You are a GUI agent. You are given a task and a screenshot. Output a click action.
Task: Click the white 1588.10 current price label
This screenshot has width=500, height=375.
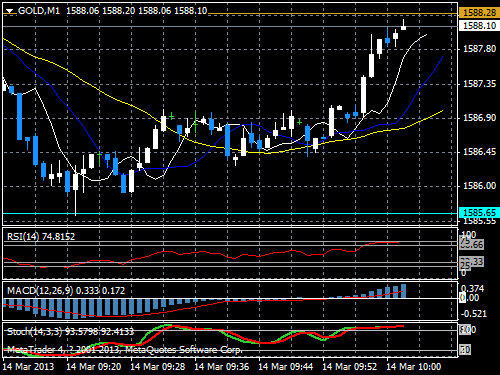pyautogui.click(x=479, y=25)
